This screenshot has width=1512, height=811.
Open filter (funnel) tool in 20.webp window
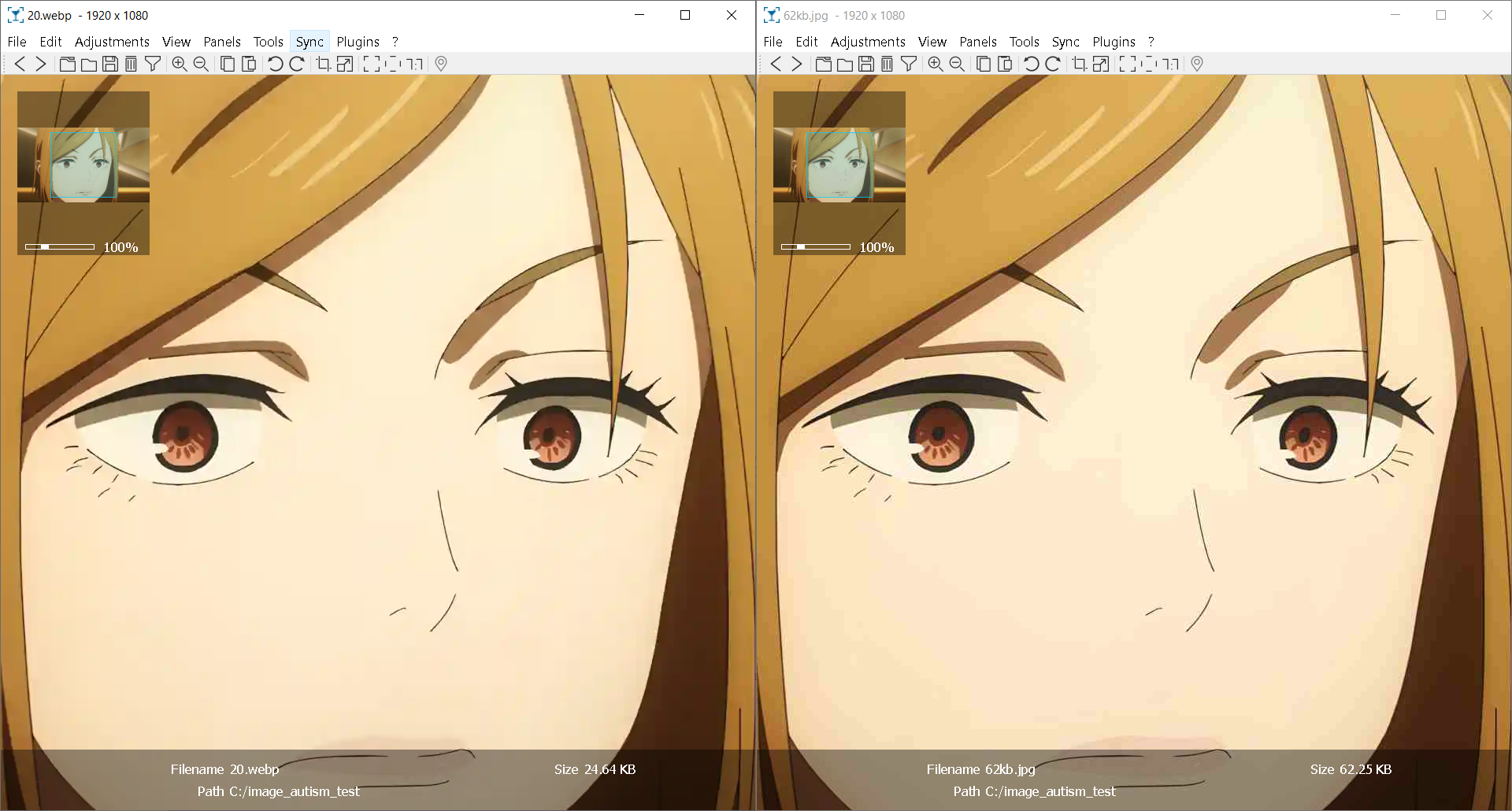coord(153,64)
